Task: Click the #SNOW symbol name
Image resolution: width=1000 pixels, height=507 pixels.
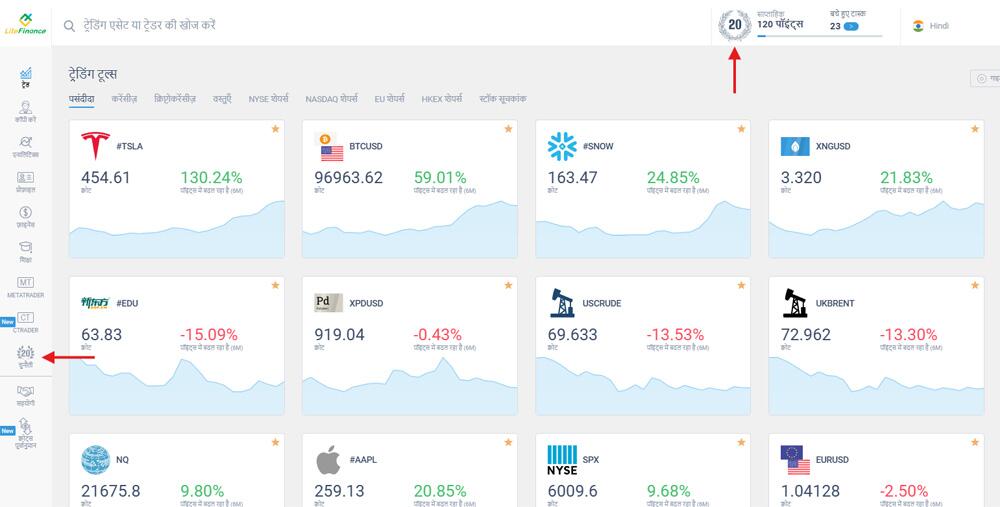Action: click(598, 146)
